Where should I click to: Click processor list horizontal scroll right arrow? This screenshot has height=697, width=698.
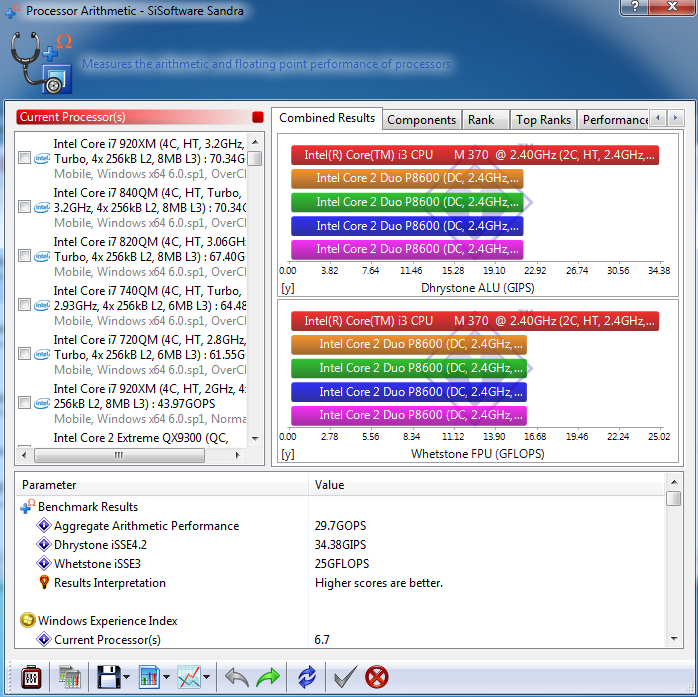click(x=238, y=455)
